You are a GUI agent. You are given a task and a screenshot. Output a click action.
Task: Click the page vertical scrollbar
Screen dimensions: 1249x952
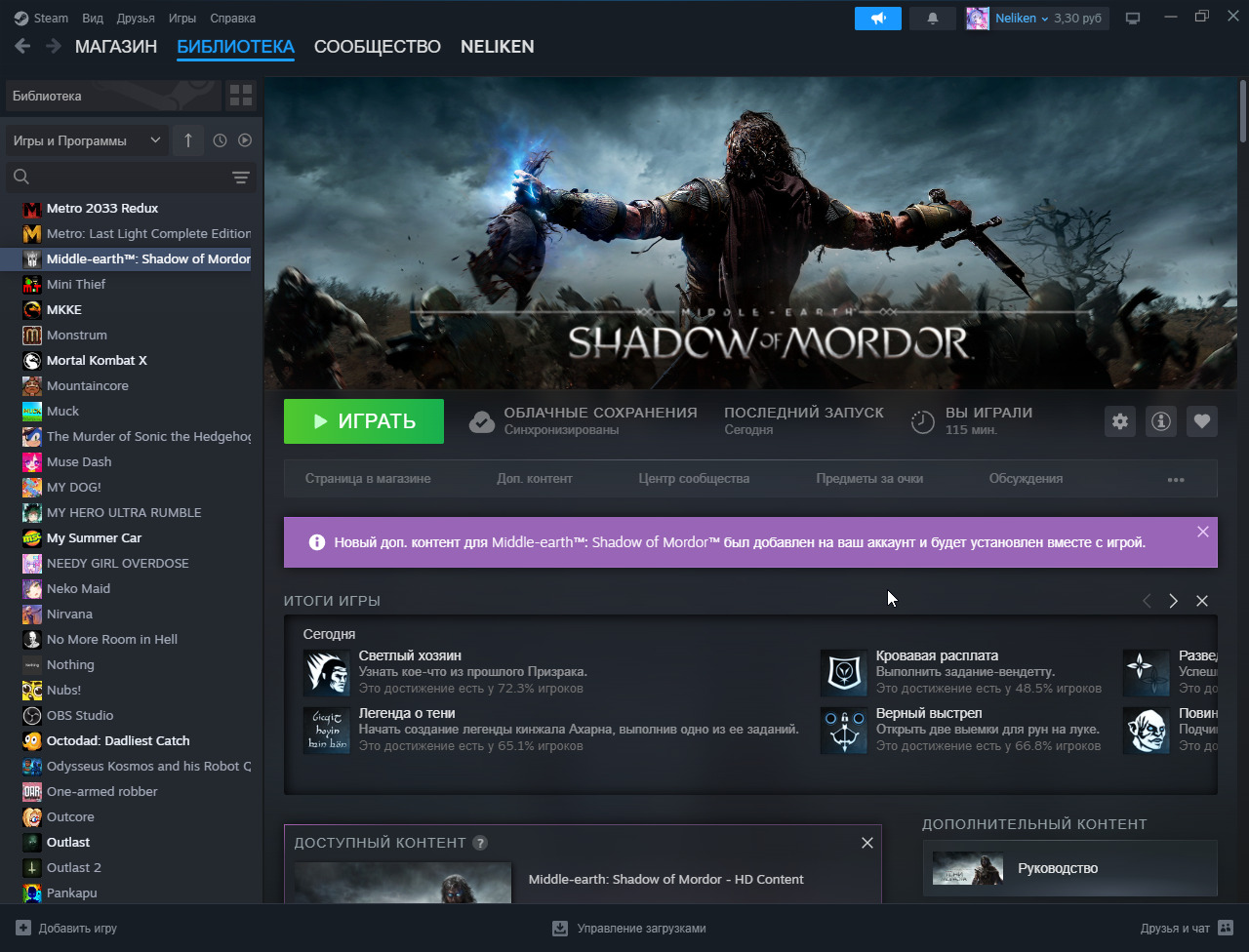pos(1242,112)
